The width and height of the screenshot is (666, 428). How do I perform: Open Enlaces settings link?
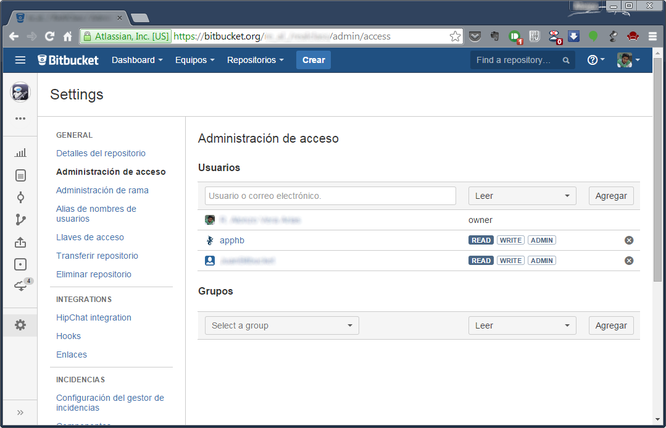tap(71, 355)
